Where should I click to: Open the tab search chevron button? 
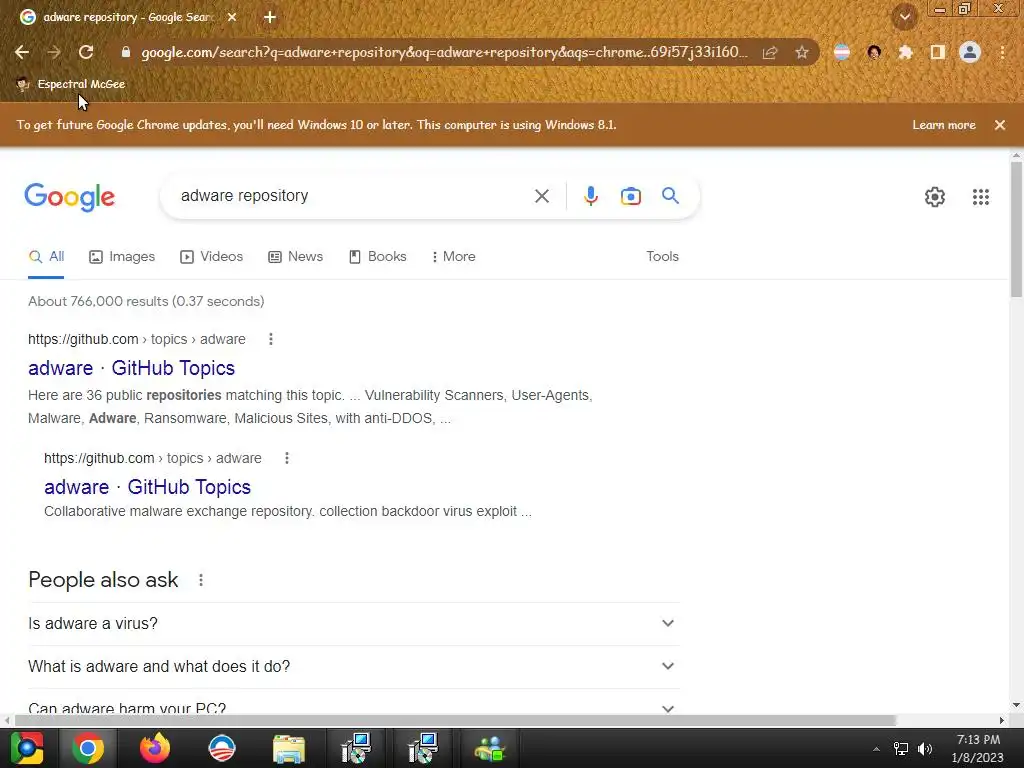coord(905,17)
